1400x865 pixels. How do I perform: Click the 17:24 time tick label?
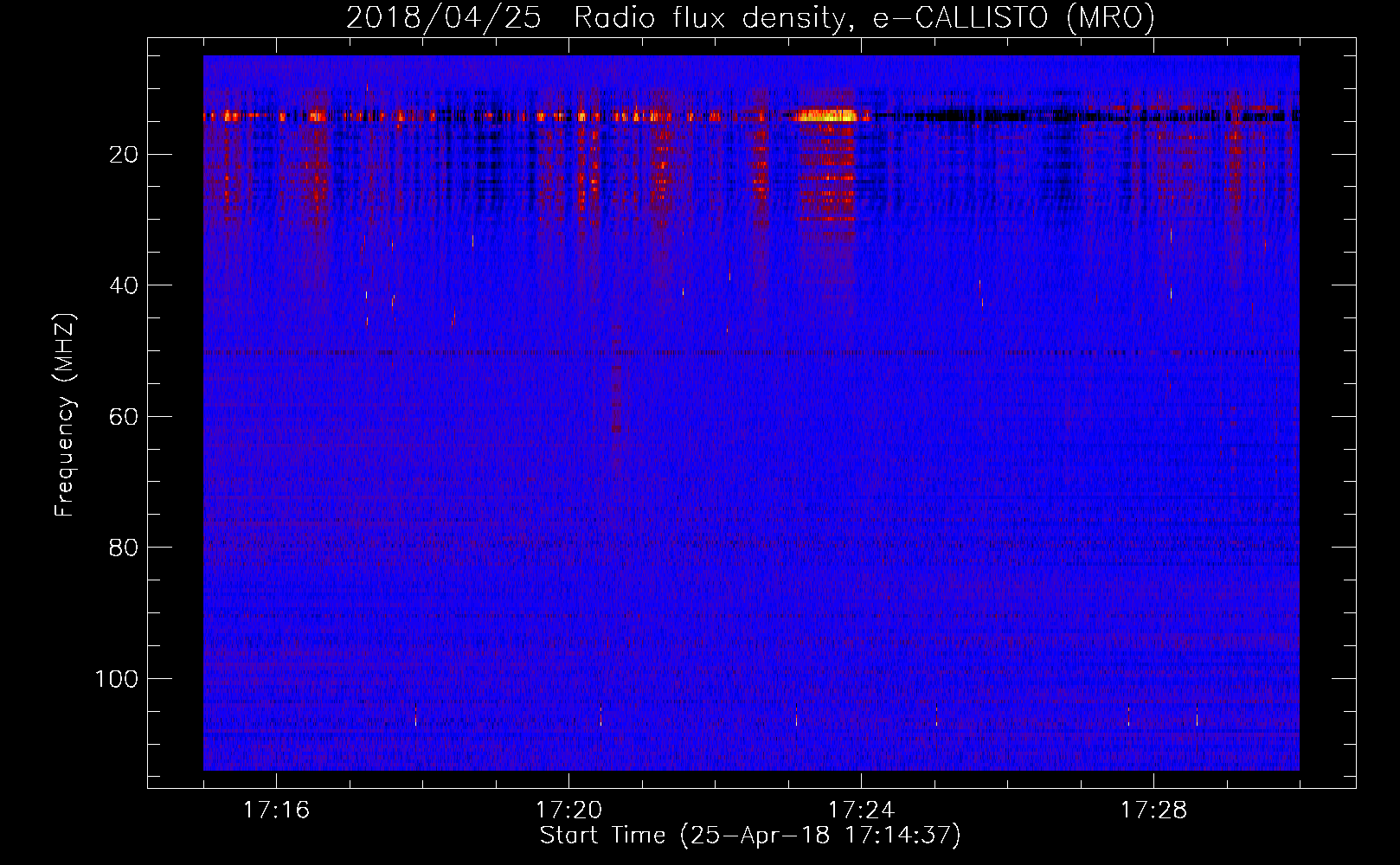tap(861, 810)
